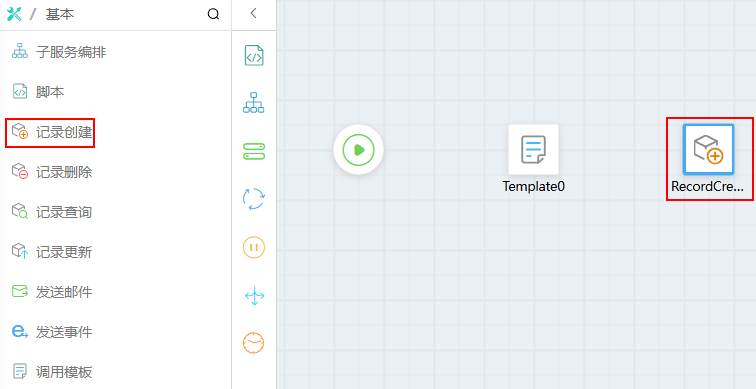756x389 pixels.
Task: Select the 子服务编排 item icon
Action: click(20, 51)
